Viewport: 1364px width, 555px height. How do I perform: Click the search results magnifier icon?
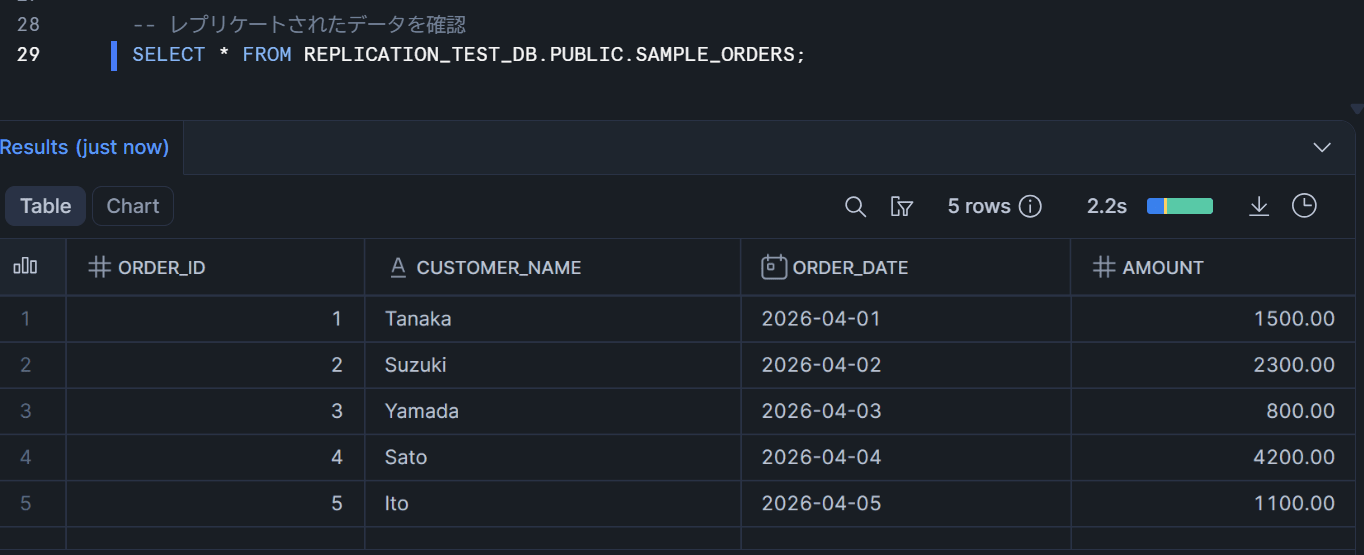[855, 206]
